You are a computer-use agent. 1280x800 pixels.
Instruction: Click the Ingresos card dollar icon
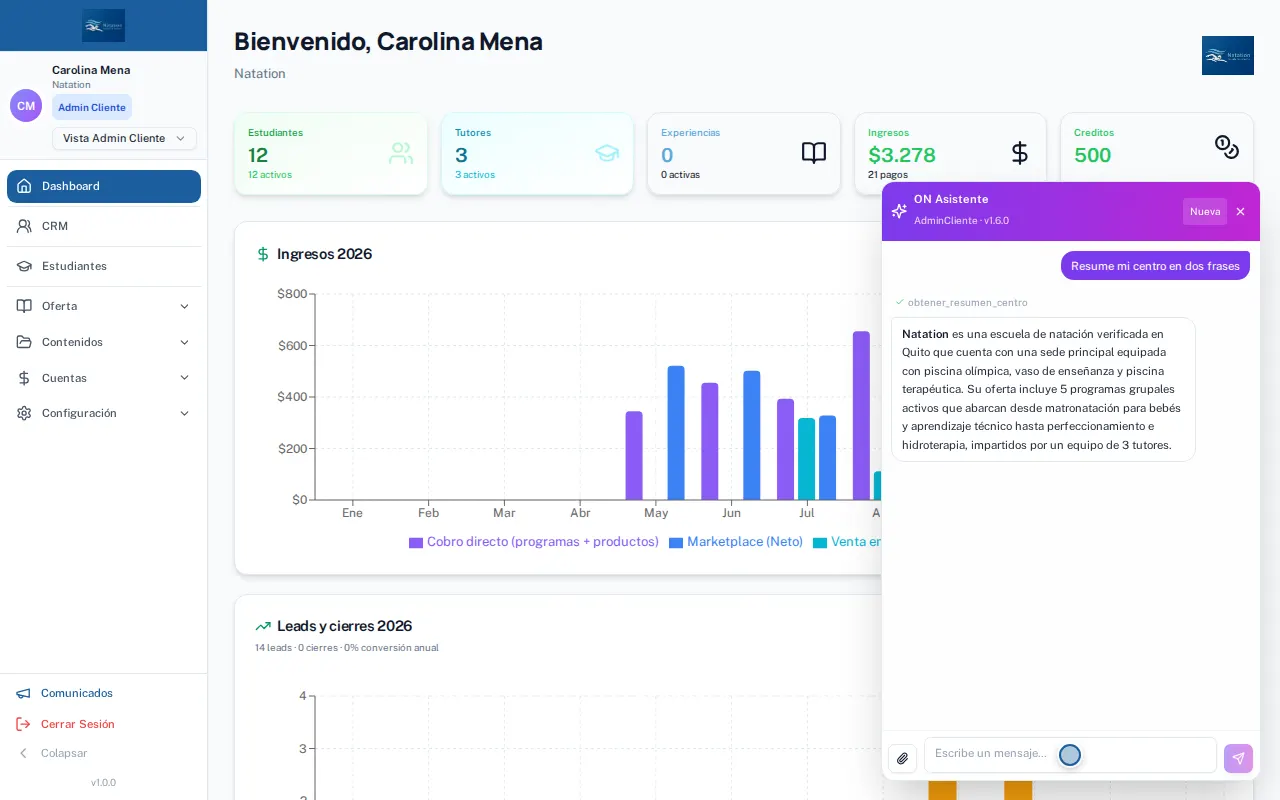[x=1020, y=153]
